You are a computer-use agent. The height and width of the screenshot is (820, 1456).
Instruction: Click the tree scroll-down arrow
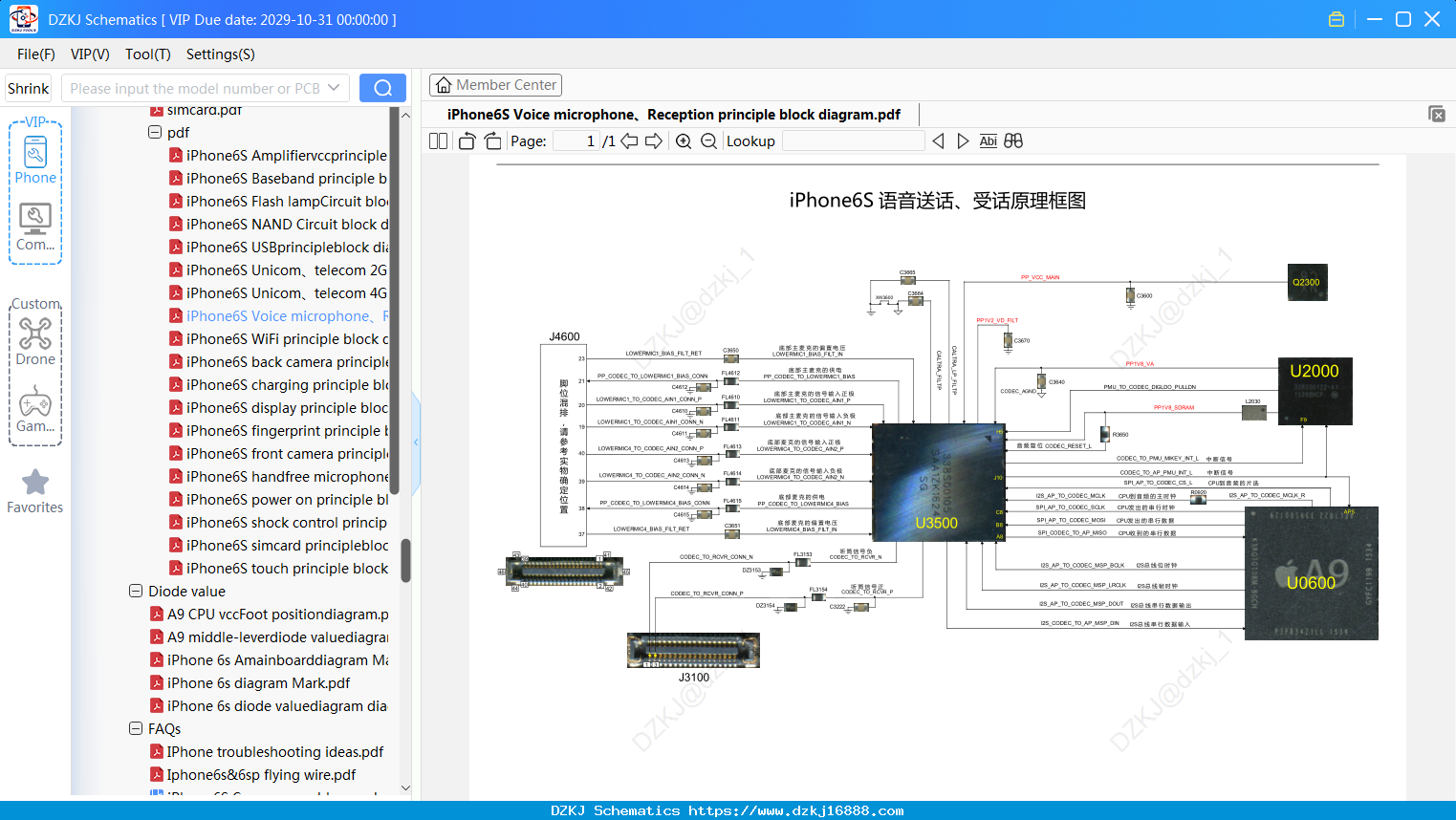pos(405,788)
